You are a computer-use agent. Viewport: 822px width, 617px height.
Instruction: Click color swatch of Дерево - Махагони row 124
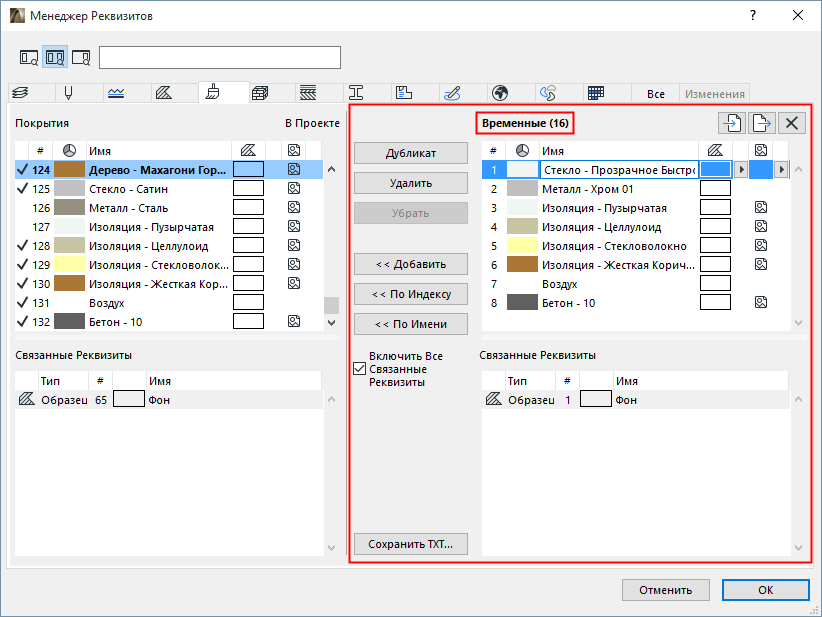[x=69, y=169]
